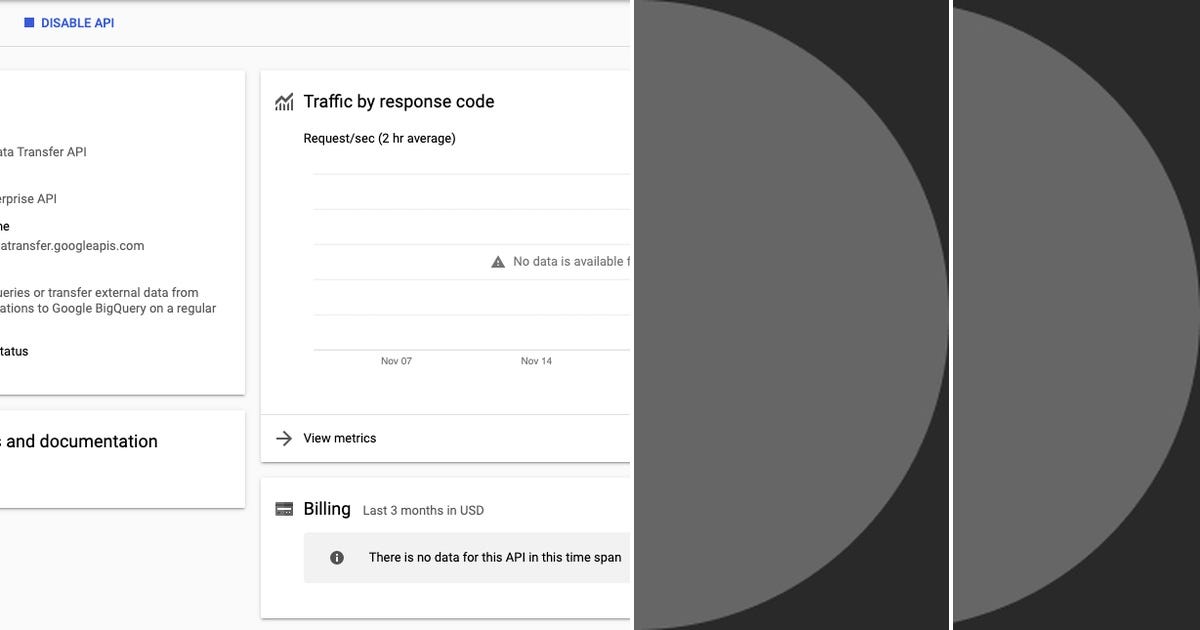Click the no data message in the Billing card
Image resolution: width=1200 pixels, height=630 pixels.
coord(494,557)
